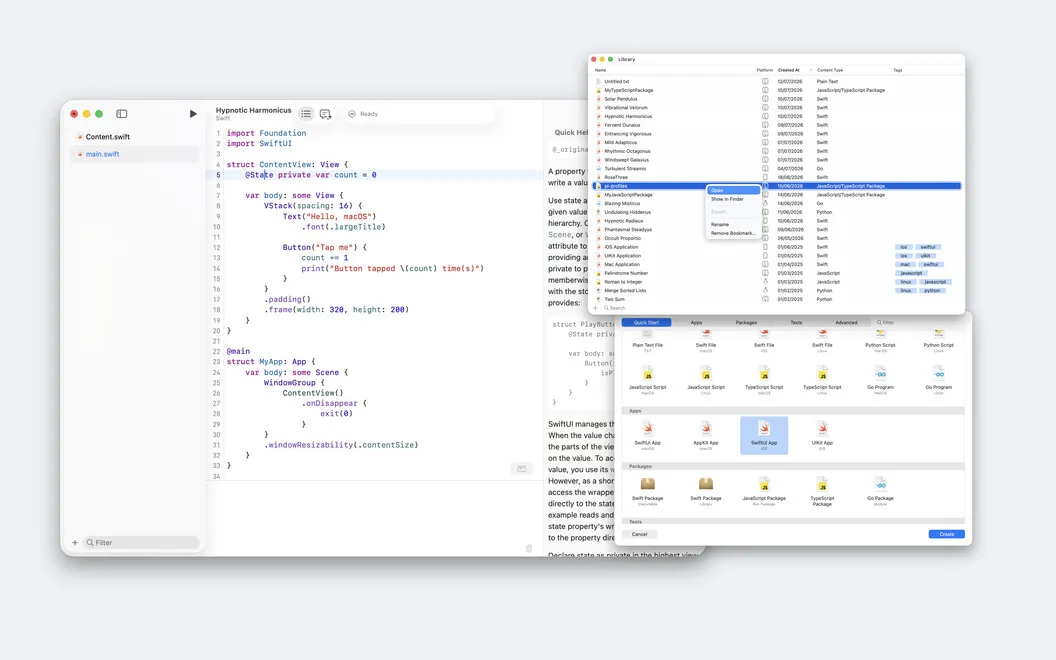The height and width of the screenshot is (660, 1056).
Task: Switch to the Advanced tab in template chooser
Action: point(846,323)
